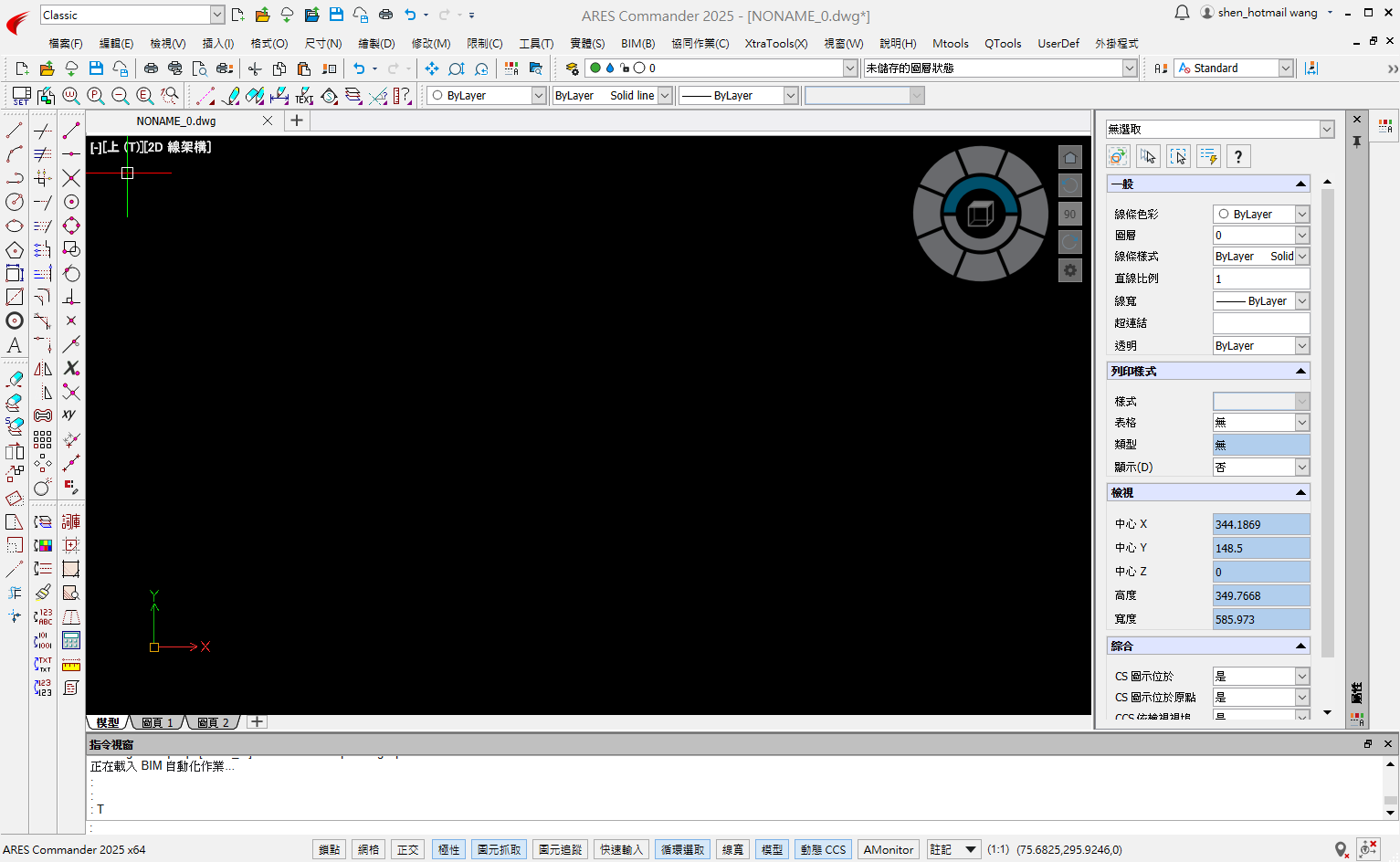Select the rectangular Pattern array tool
The height and width of the screenshot is (862, 1400).
(43, 439)
